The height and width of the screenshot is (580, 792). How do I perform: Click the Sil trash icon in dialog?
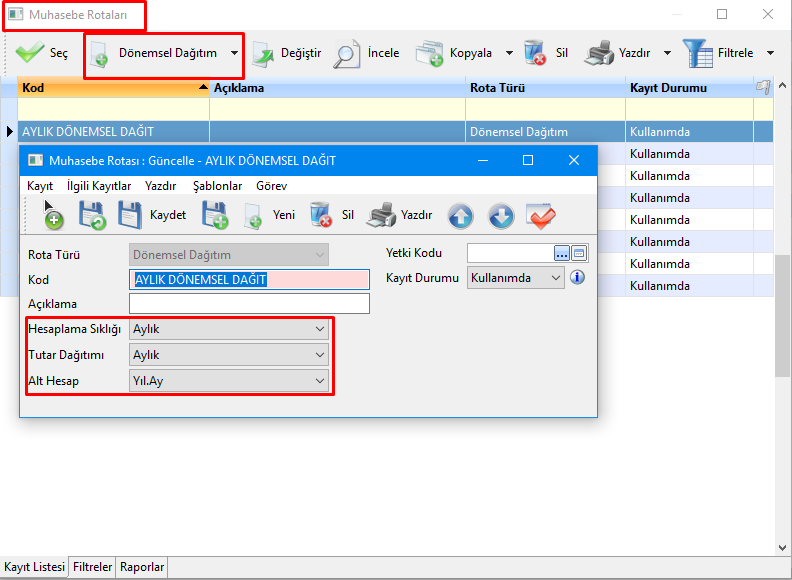320,215
